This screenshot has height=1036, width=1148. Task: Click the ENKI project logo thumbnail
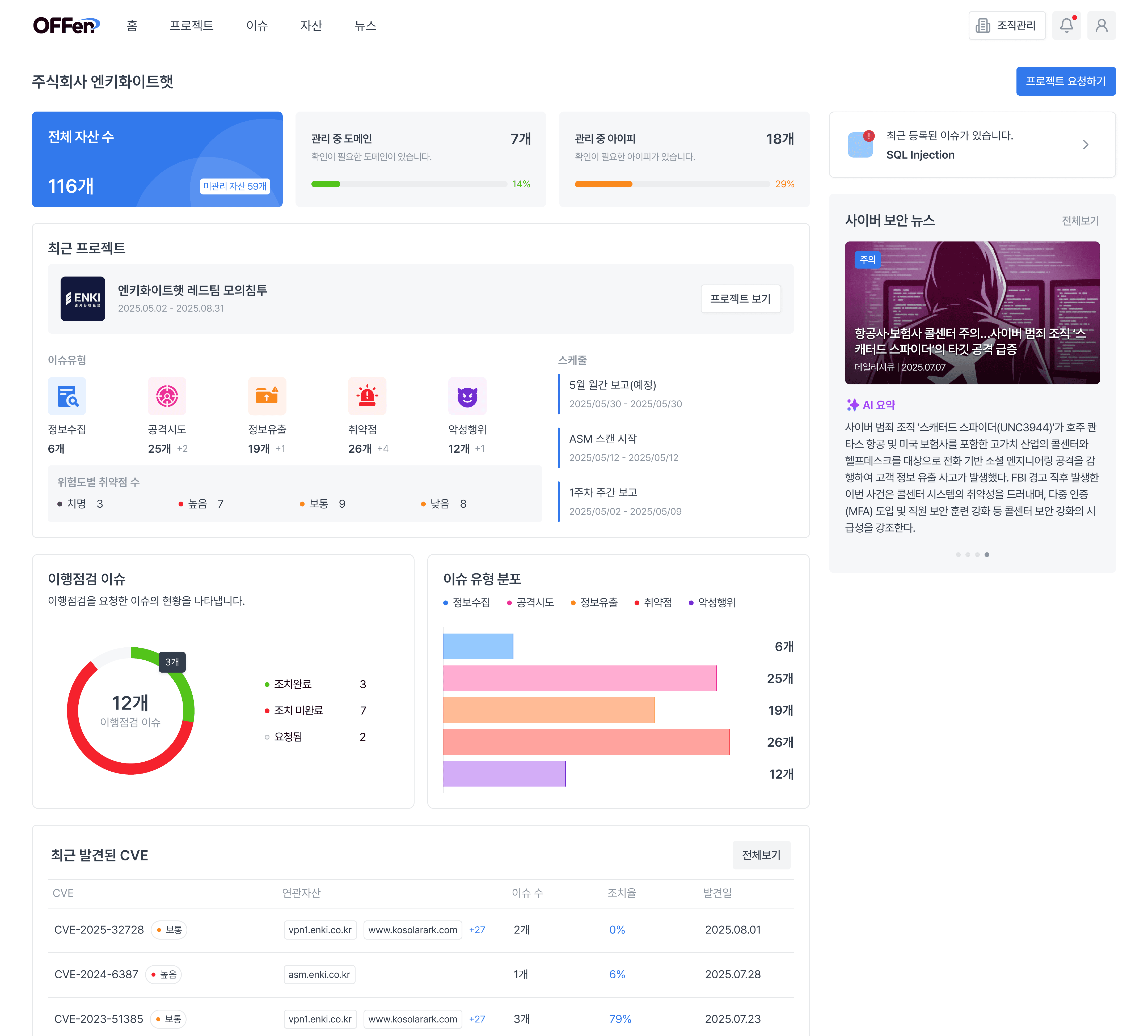click(83, 299)
